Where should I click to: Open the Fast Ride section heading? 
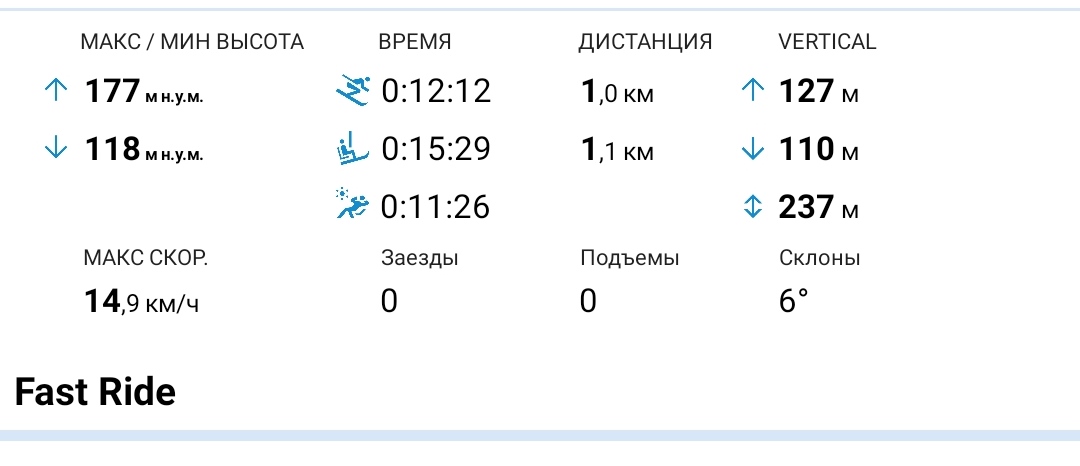pyautogui.click(x=96, y=392)
